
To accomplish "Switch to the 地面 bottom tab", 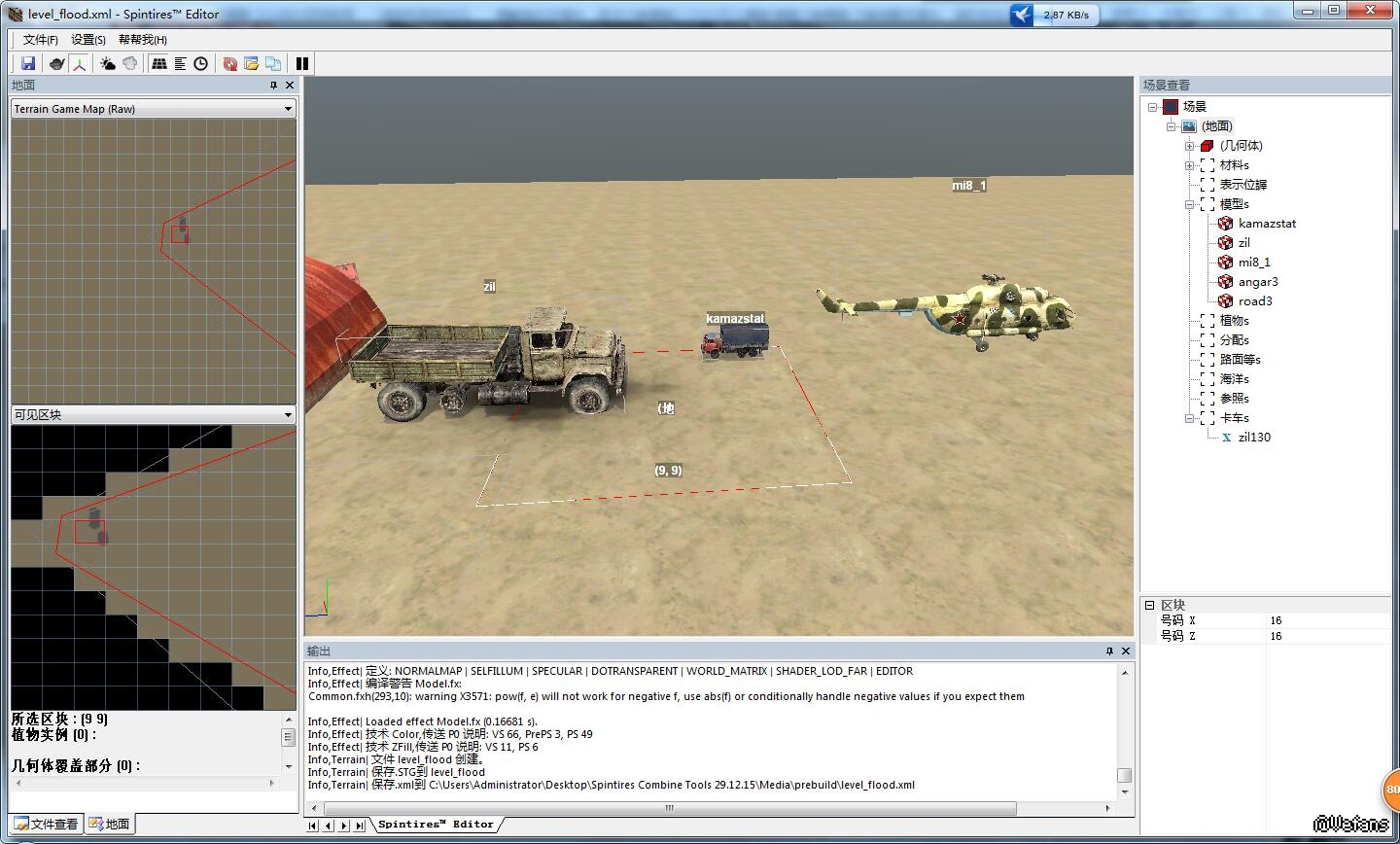I will tap(109, 824).
